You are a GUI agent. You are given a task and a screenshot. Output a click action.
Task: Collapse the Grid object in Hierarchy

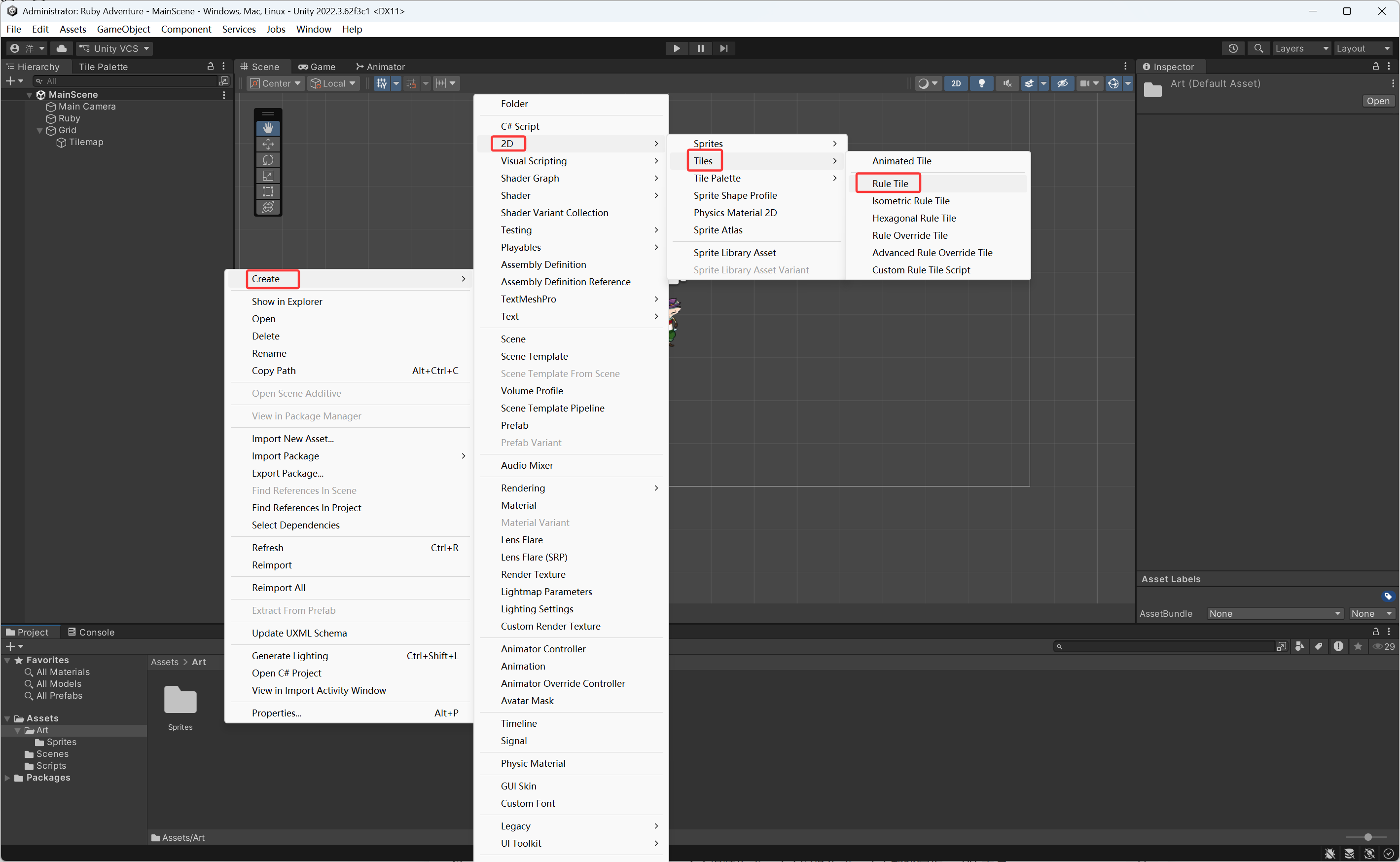[39, 131]
